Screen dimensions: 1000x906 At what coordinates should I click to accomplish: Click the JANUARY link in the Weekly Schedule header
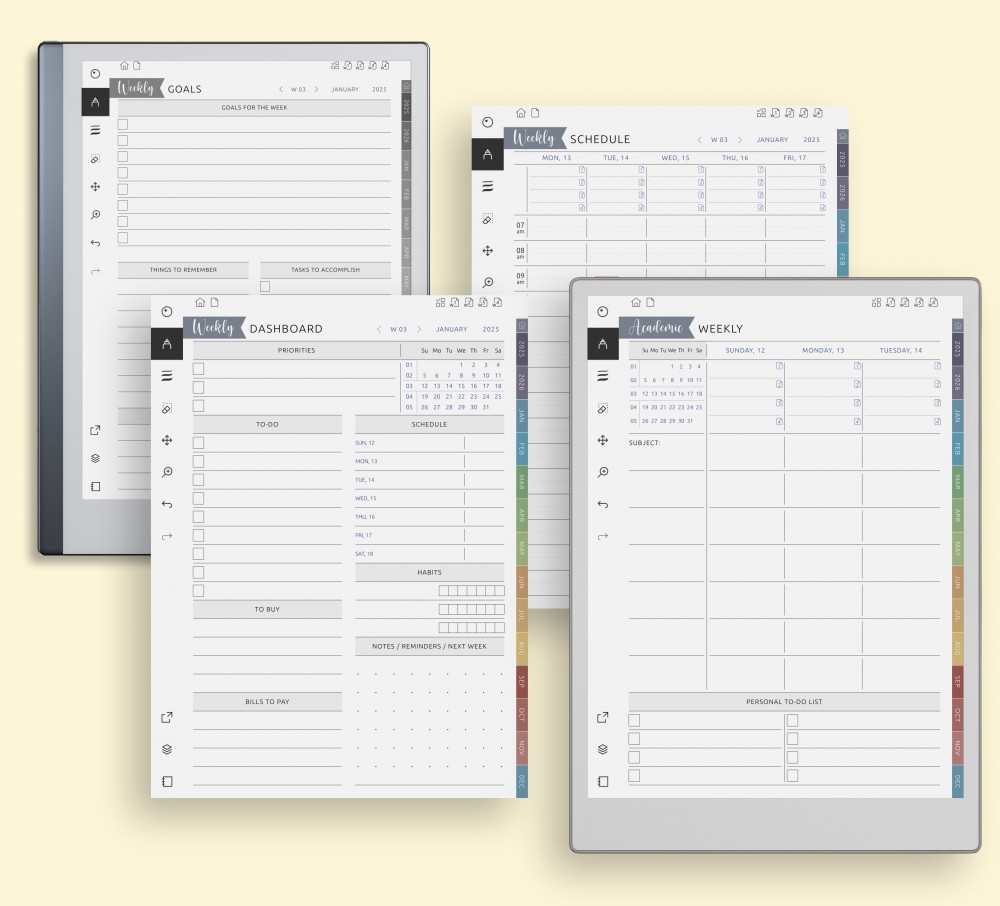pos(772,140)
